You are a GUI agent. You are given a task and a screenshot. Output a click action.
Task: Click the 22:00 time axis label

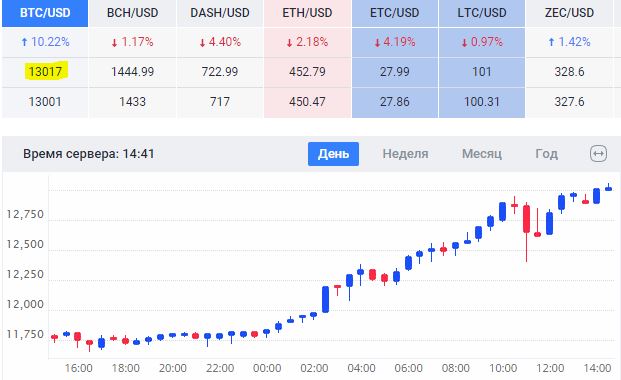coord(220,368)
